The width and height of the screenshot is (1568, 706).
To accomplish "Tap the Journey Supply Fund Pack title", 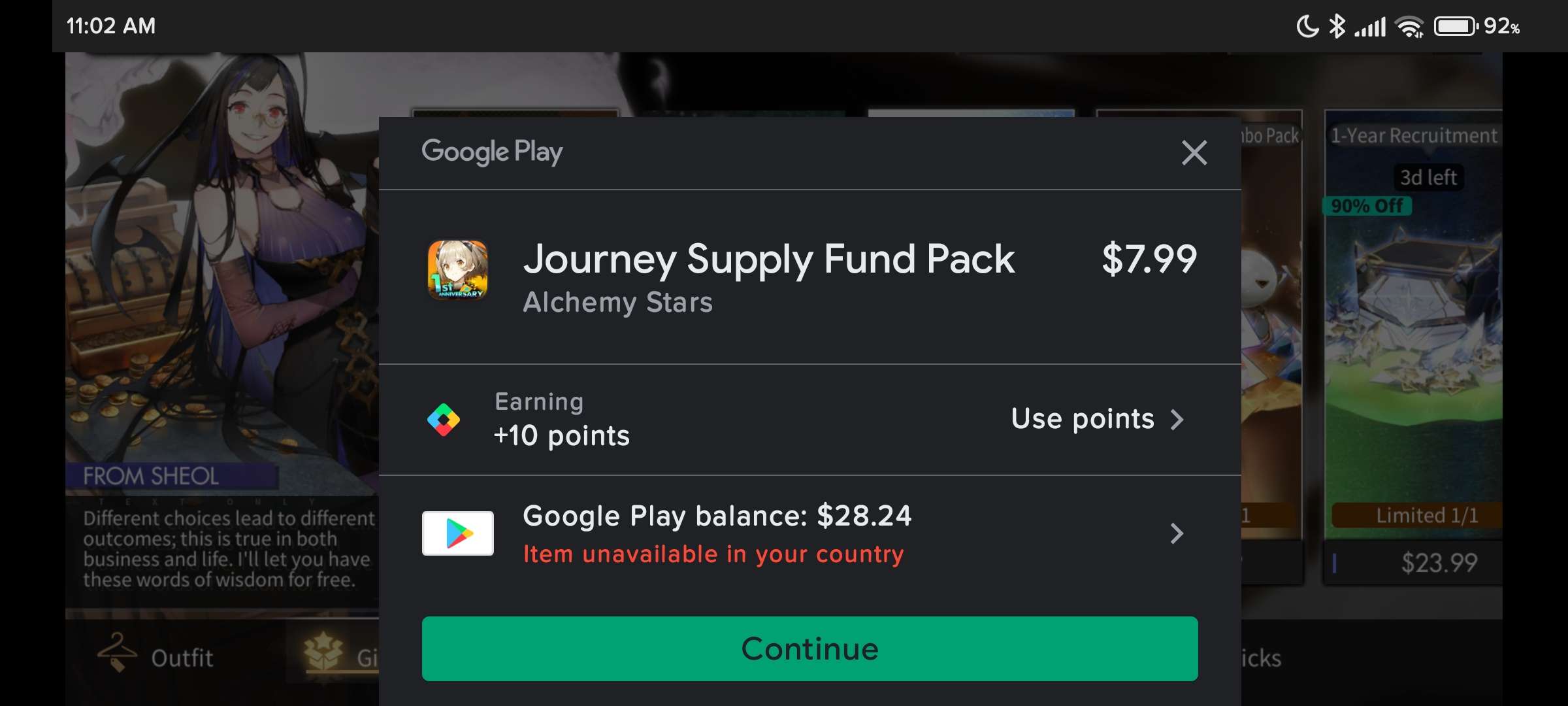I will [768, 259].
